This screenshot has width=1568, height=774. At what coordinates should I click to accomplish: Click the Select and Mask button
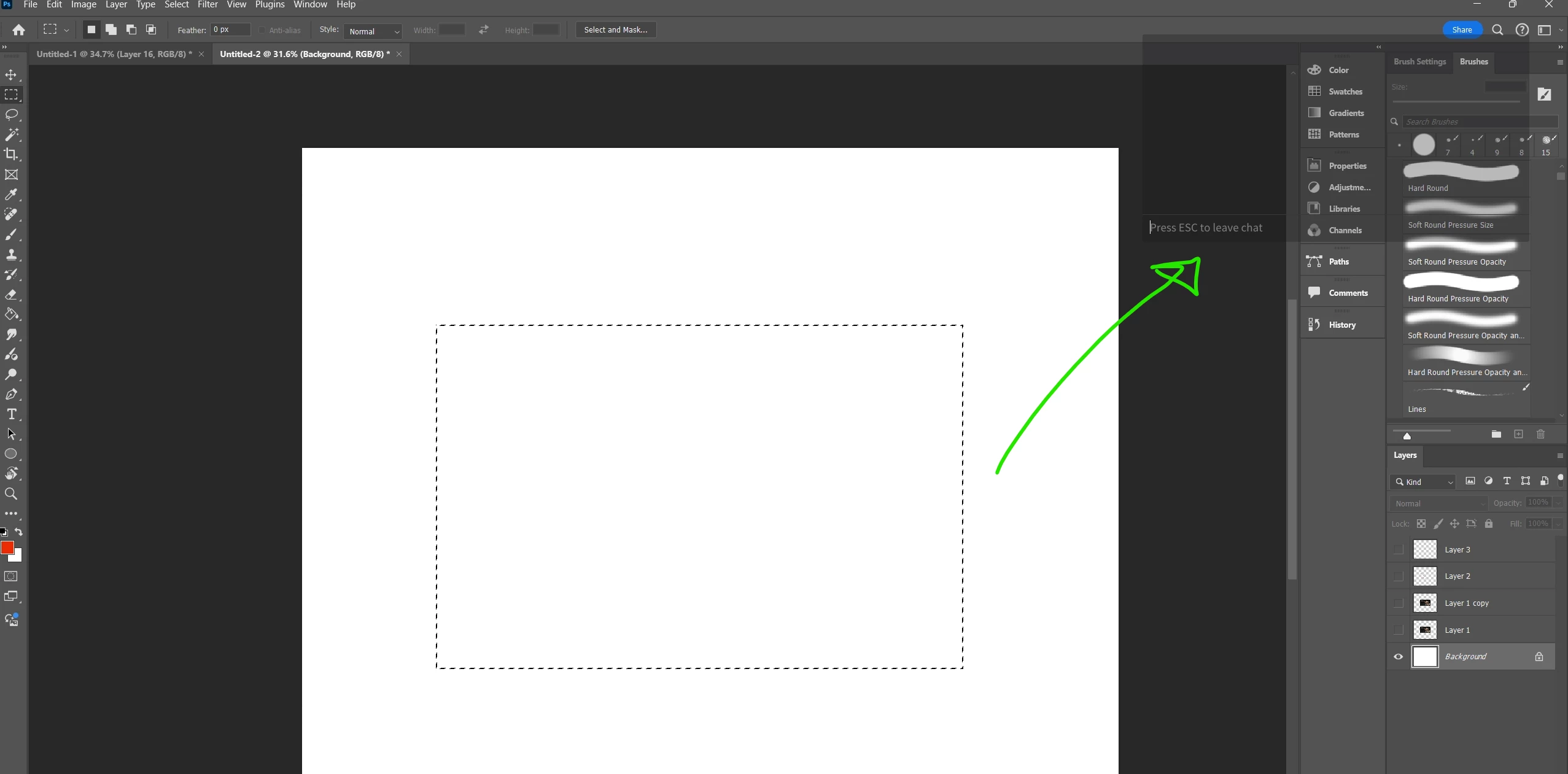pos(615,29)
